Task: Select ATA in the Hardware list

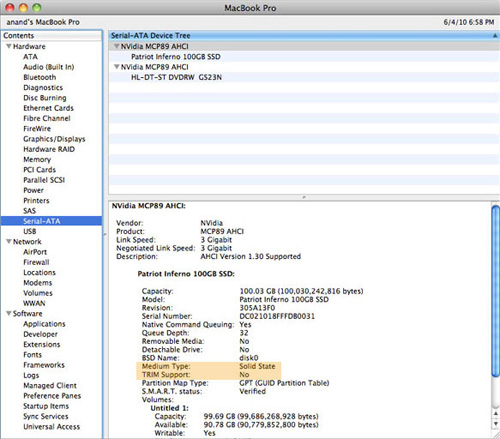Action: click(30, 57)
